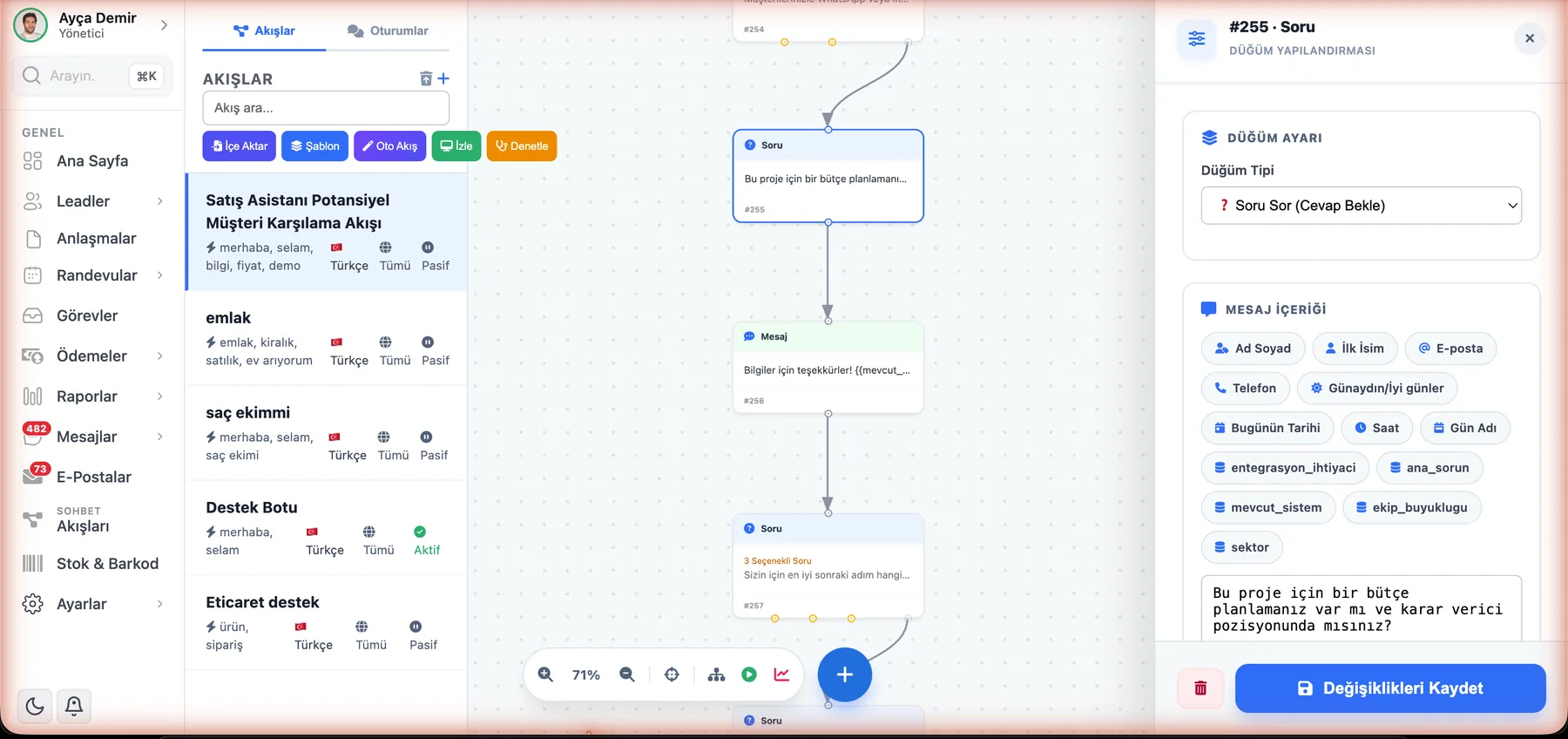Insert Gün Adı variable chip
Viewport: 1568px width, 739px height.
tap(1465, 428)
